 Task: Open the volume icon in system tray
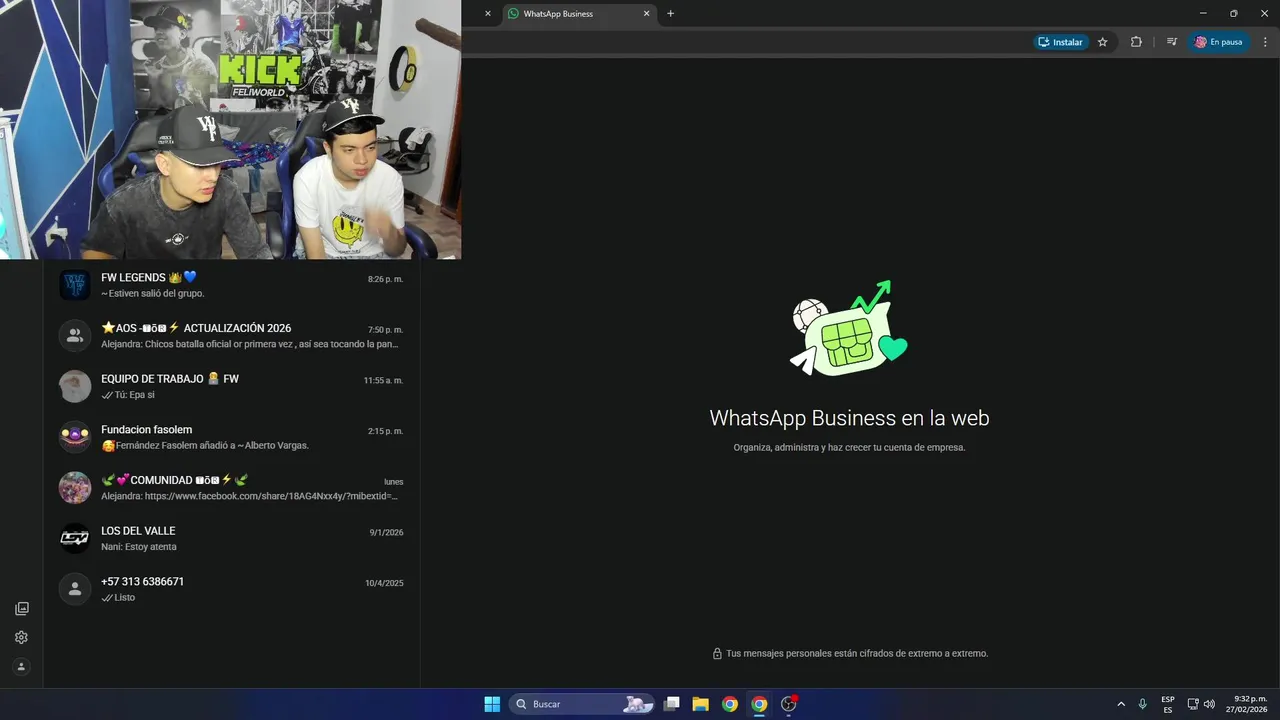point(1209,704)
